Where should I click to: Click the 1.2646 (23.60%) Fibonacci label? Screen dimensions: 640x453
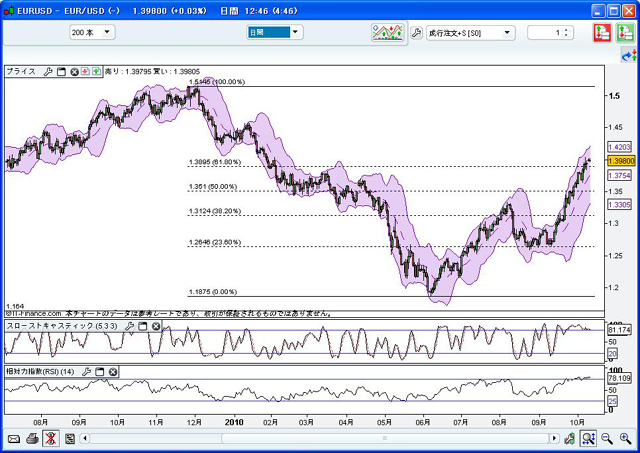click(x=215, y=242)
